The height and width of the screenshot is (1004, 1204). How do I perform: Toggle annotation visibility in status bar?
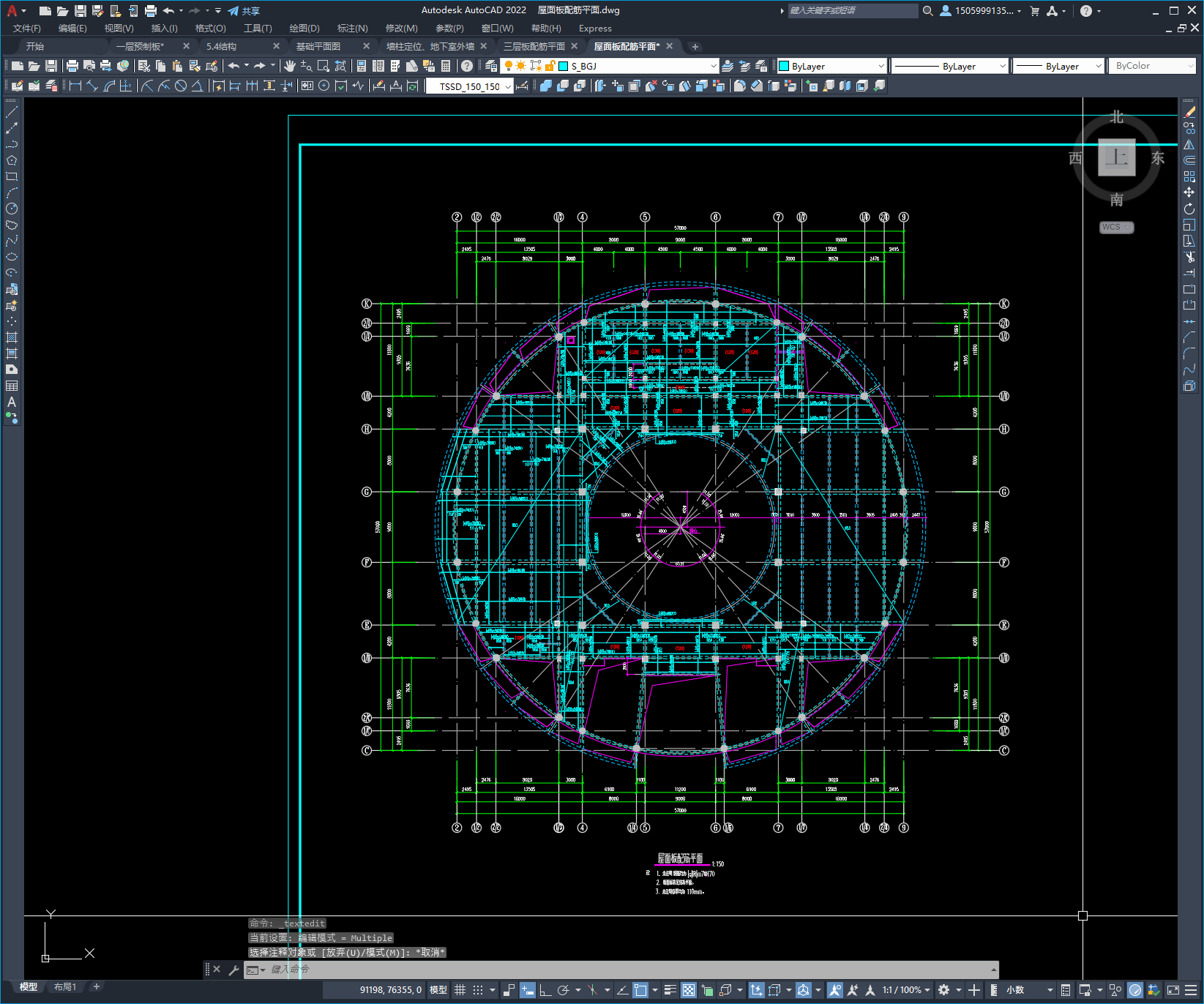click(x=835, y=989)
